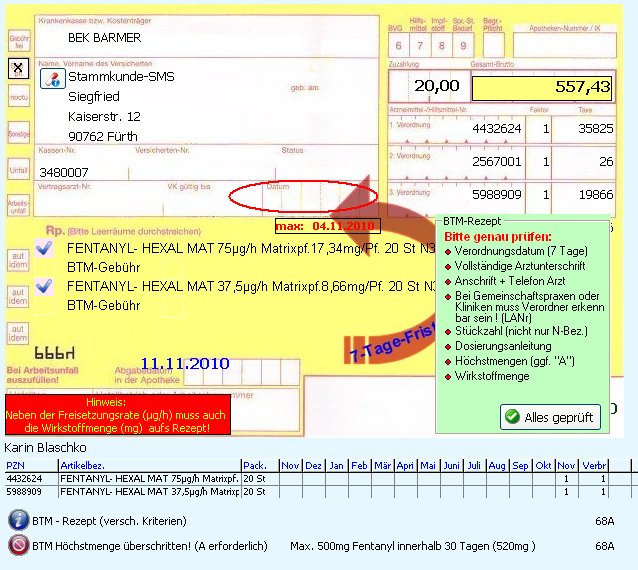Click the blue info icon for BTM-Rezept

point(18,520)
